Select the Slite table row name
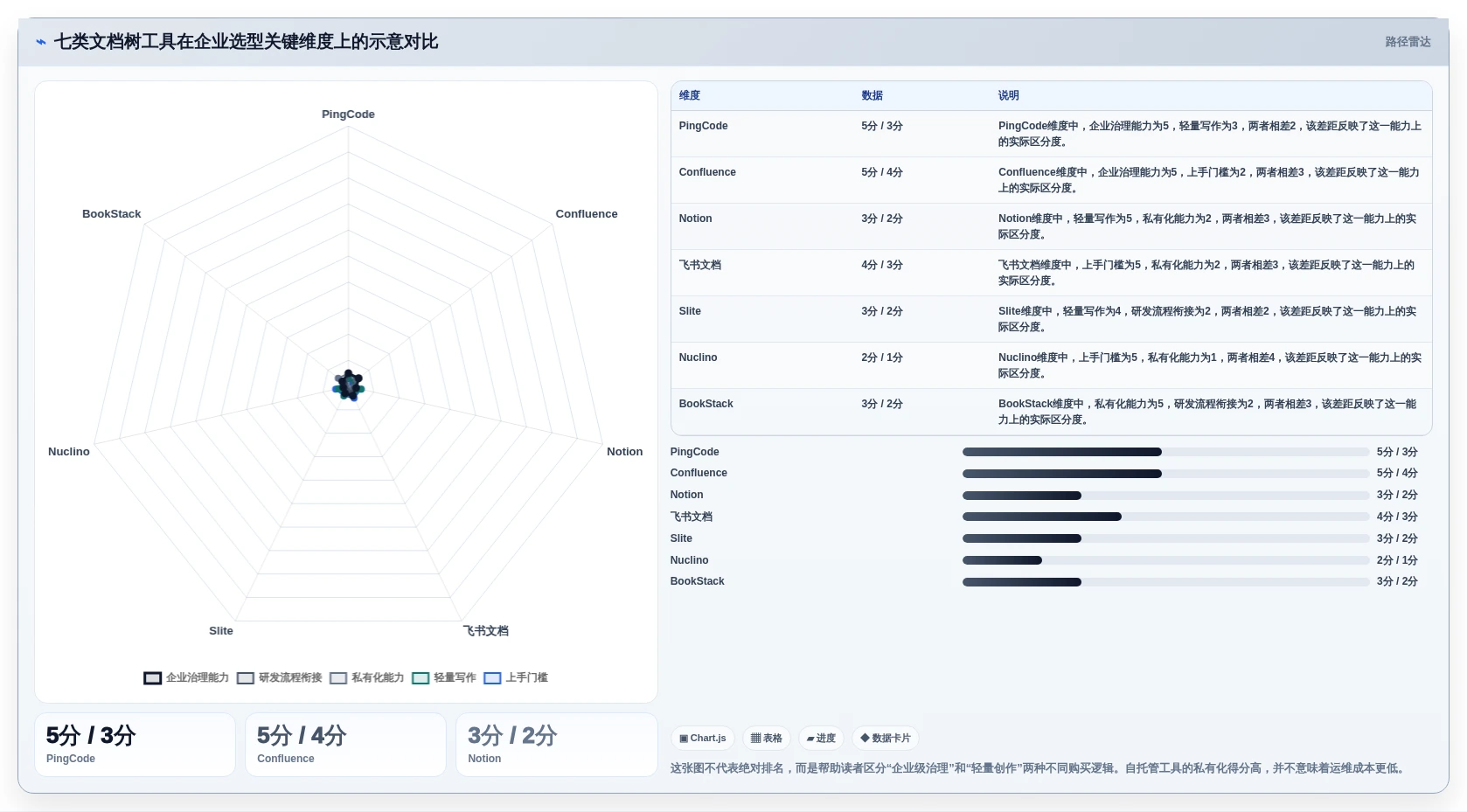 pyautogui.click(x=690, y=311)
